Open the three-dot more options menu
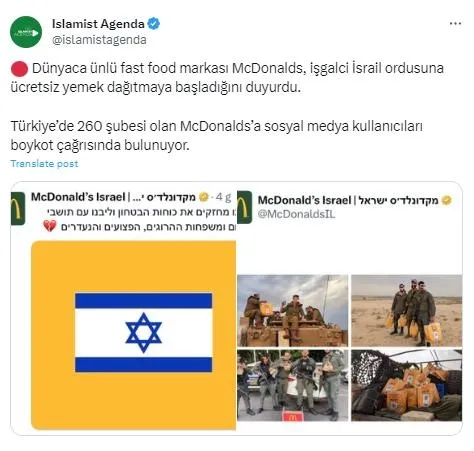Screen dimensions: 474x451 [455, 23]
